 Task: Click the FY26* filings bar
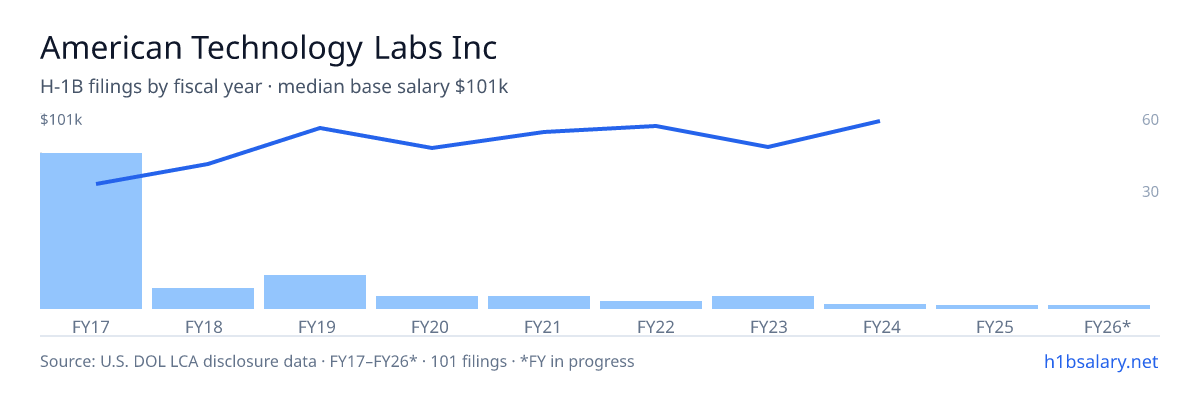1099,307
